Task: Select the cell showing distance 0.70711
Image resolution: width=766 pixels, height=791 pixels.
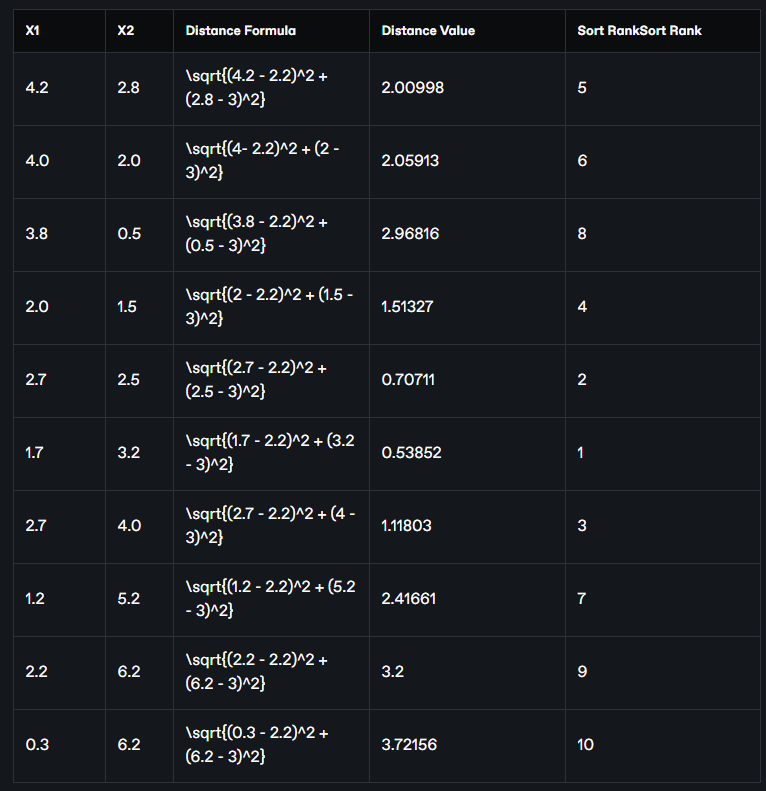Action: click(x=408, y=380)
